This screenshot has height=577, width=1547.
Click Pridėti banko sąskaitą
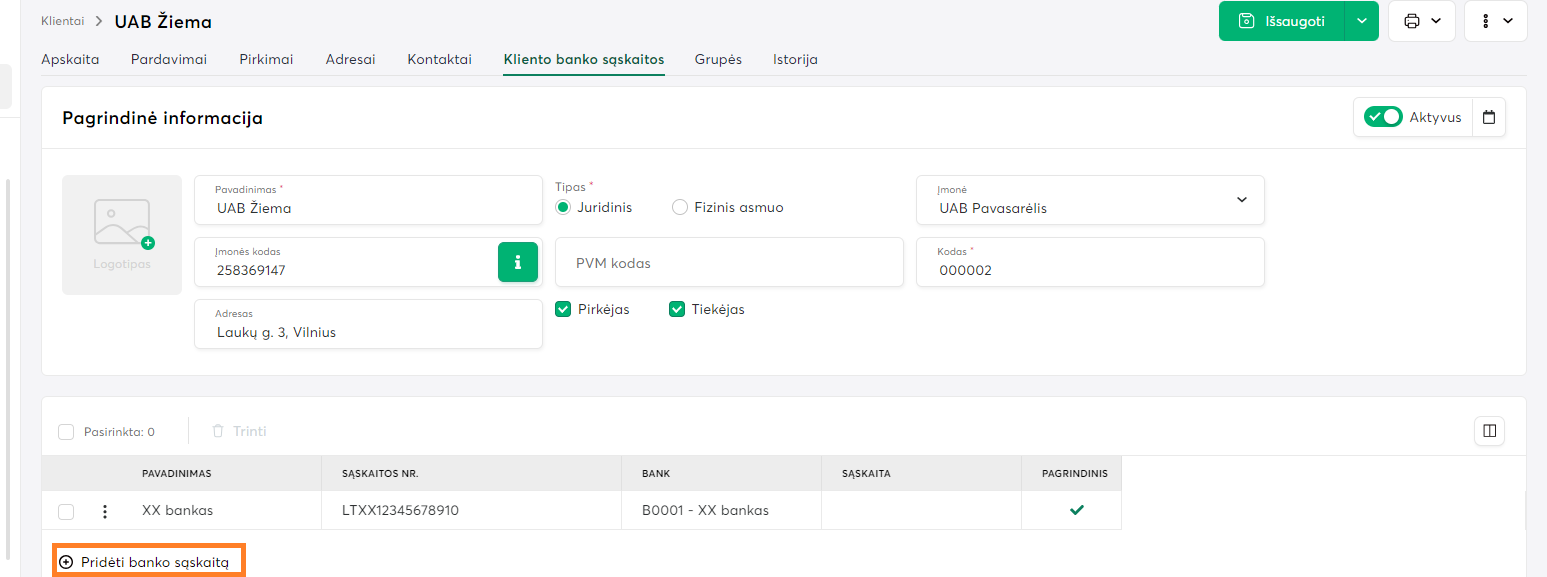[x=146, y=562]
